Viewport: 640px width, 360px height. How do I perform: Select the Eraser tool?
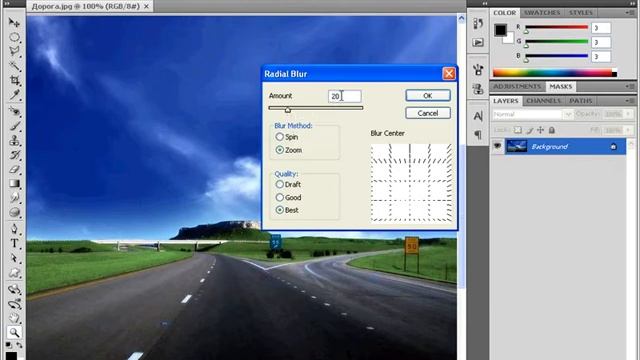point(14,169)
